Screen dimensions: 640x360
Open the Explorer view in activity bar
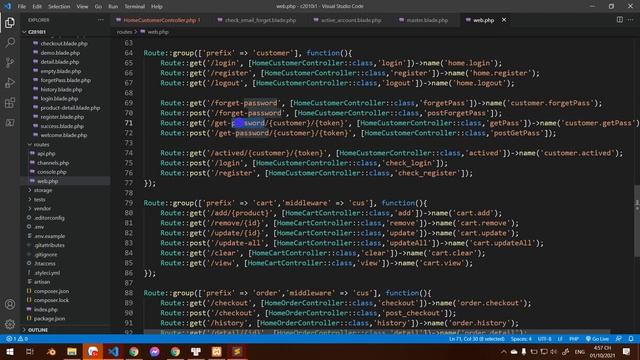coord(10,22)
